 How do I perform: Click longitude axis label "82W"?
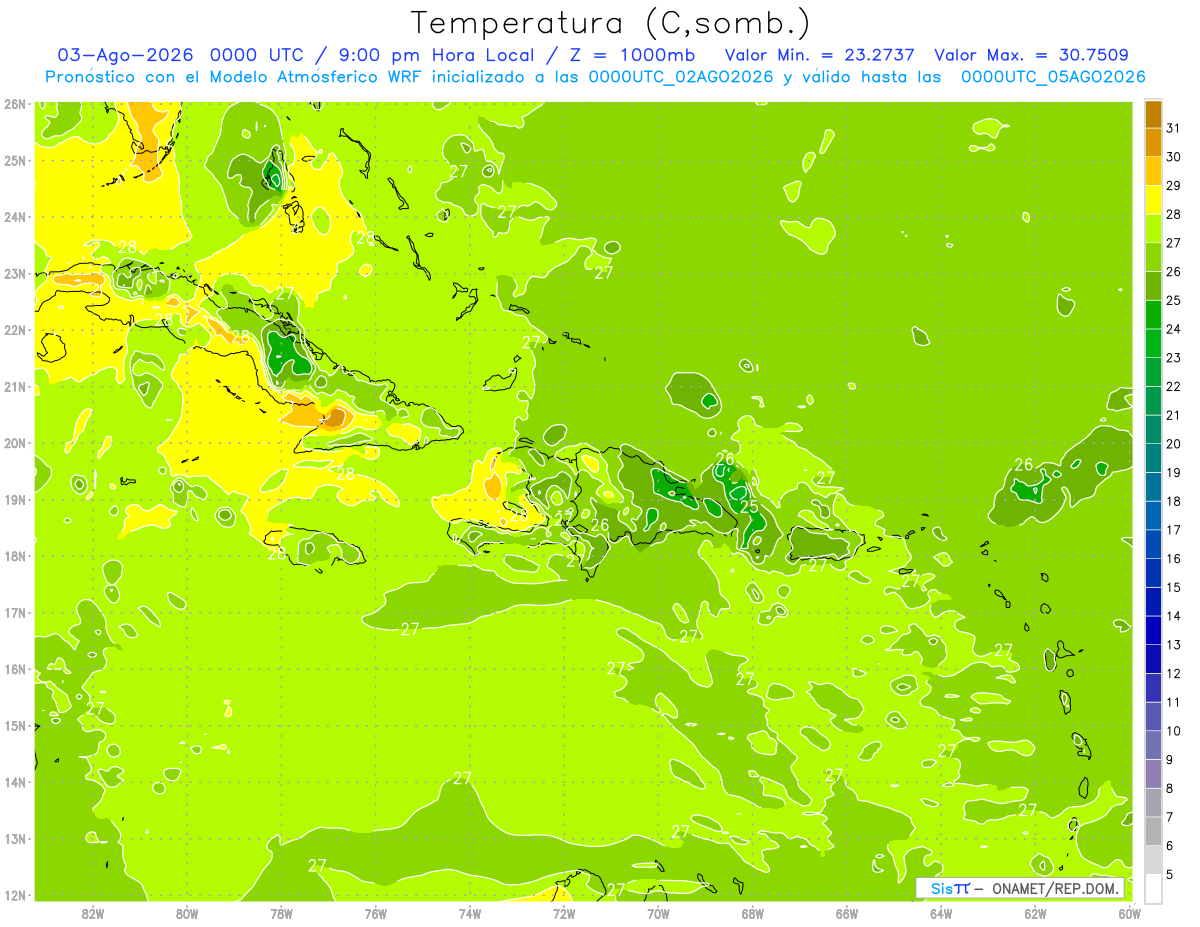point(93,913)
